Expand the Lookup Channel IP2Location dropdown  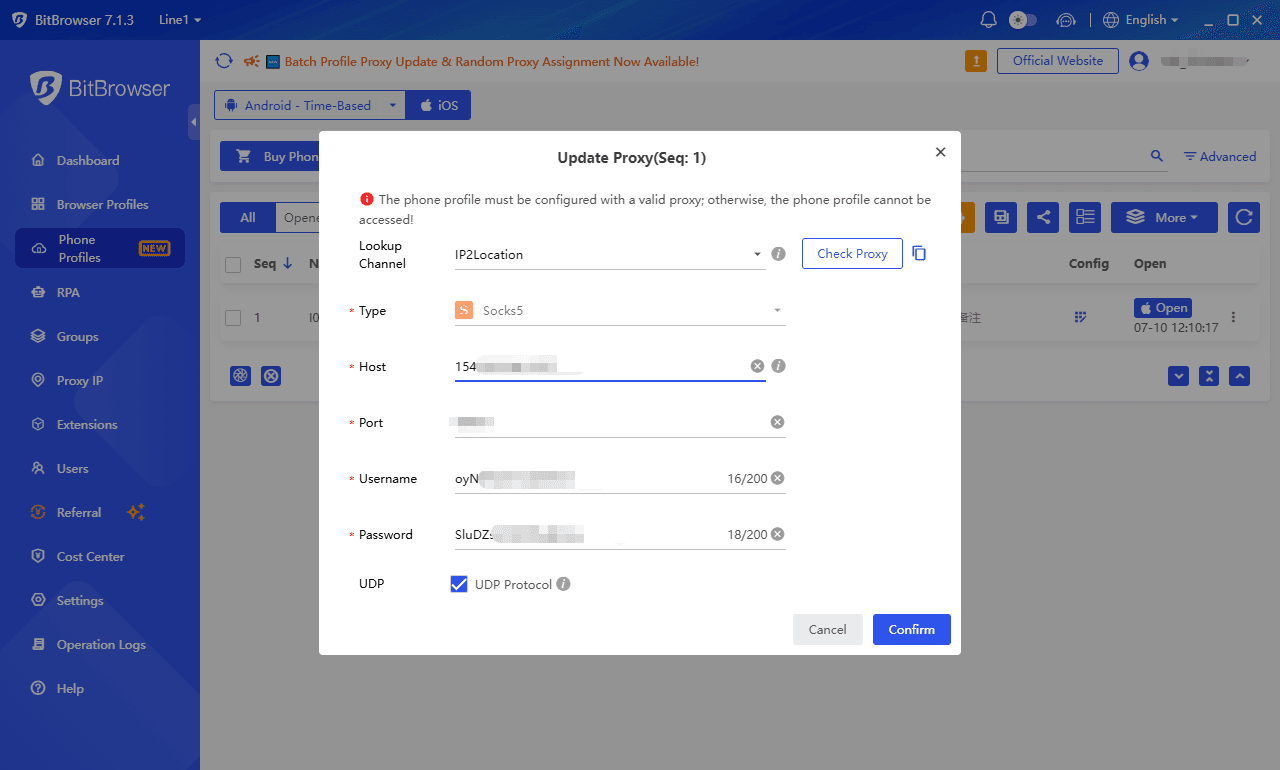click(610, 254)
